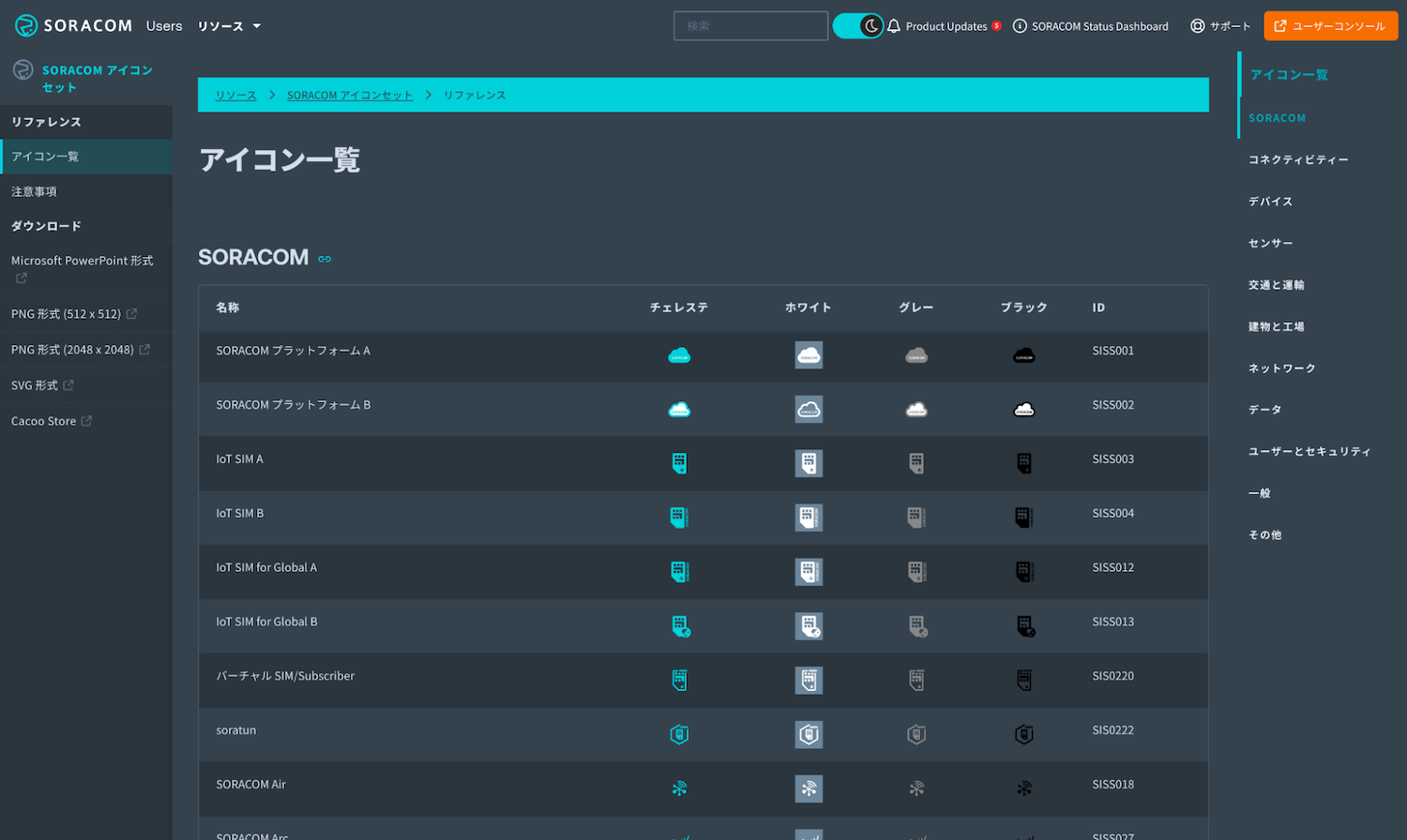Jump to コネクティビティー section
Screen dimensions: 1407x840
click(x=1298, y=160)
